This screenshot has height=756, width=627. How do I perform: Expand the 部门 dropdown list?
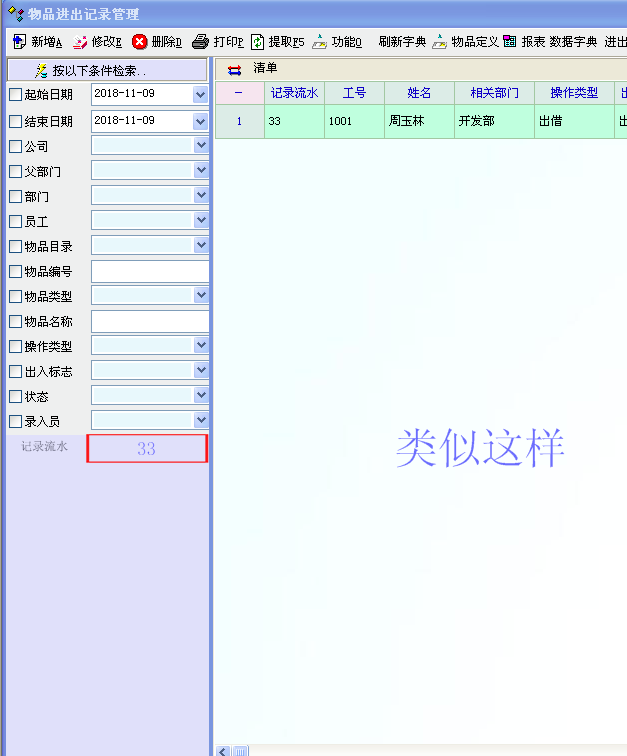[201, 196]
